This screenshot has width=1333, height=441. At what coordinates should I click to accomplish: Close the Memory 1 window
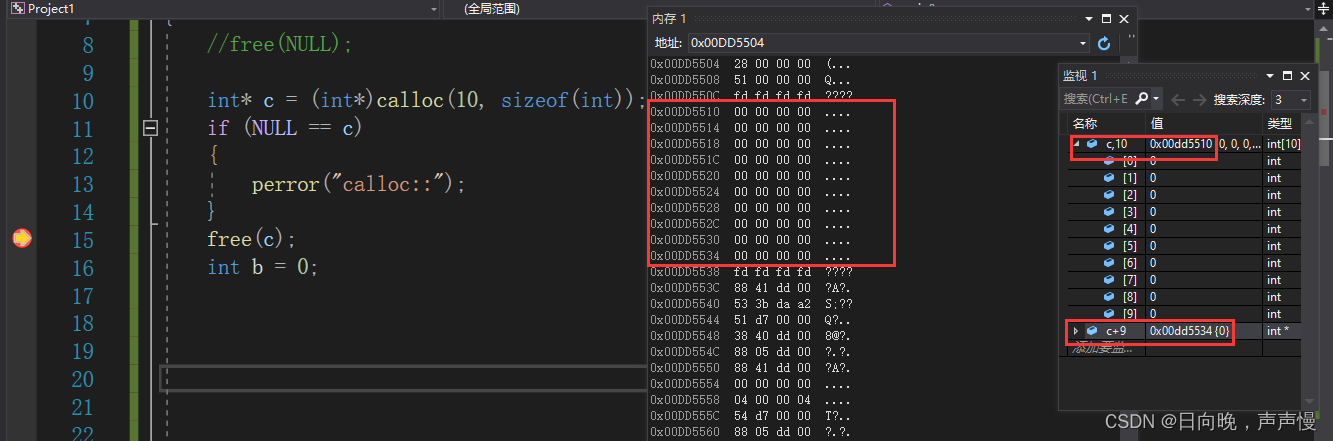tap(1125, 19)
